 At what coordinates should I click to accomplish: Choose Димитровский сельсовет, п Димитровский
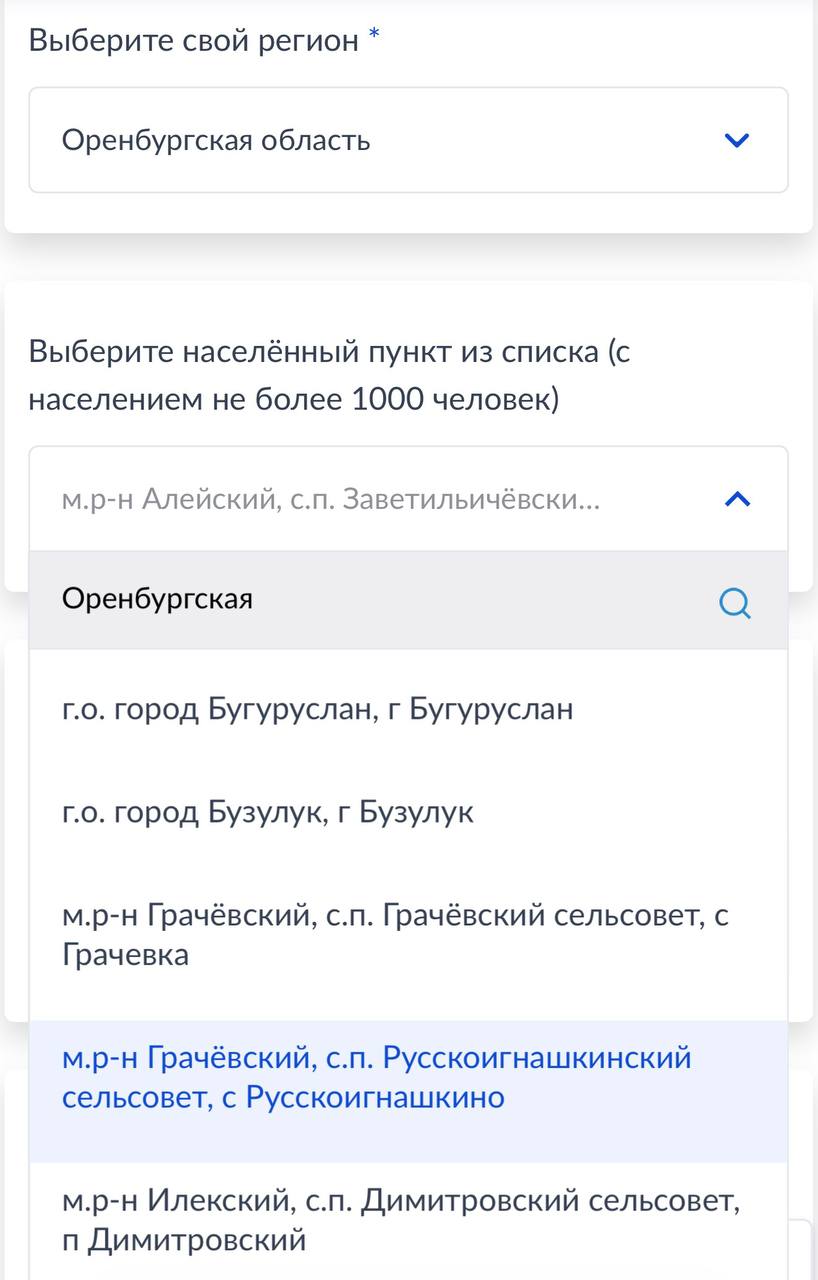click(401, 1220)
